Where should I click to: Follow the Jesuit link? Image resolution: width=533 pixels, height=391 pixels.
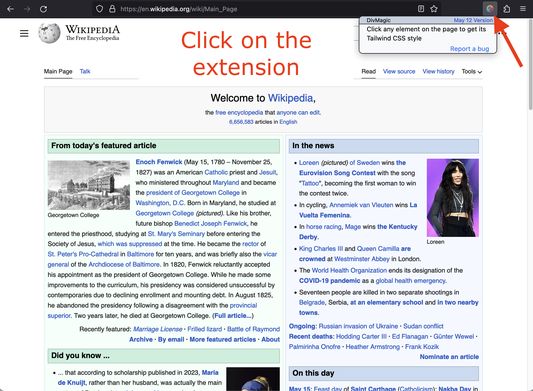click(x=268, y=172)
